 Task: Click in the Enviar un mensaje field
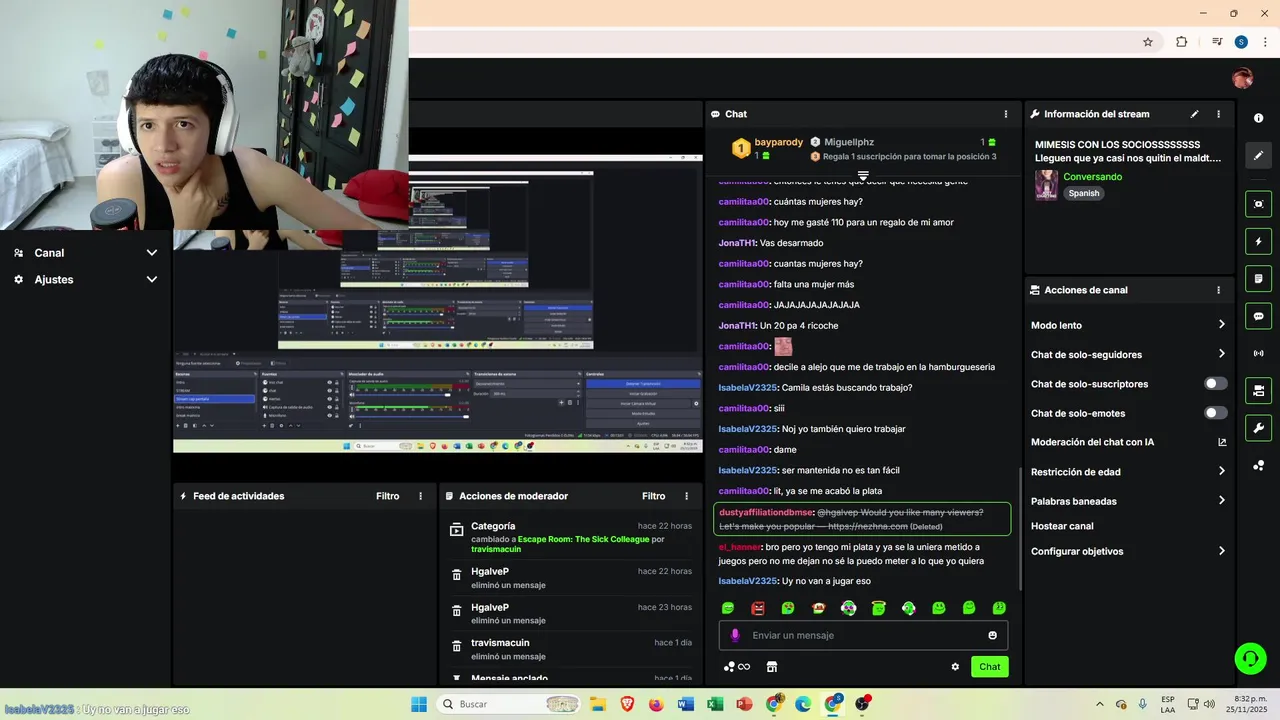pos(863,635)
